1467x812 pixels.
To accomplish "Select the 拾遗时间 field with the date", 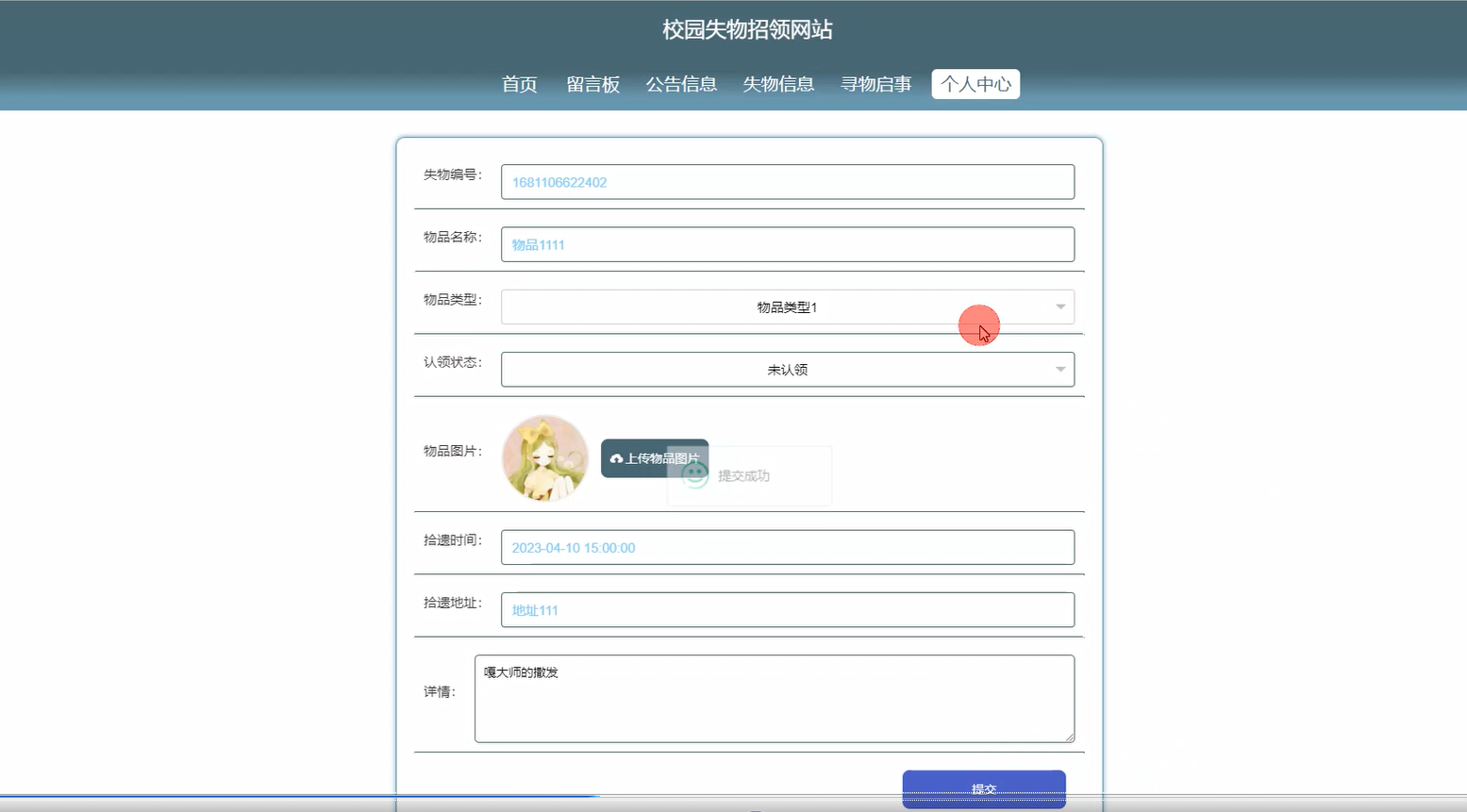I will pyautogui.click(x=788, y=547).
